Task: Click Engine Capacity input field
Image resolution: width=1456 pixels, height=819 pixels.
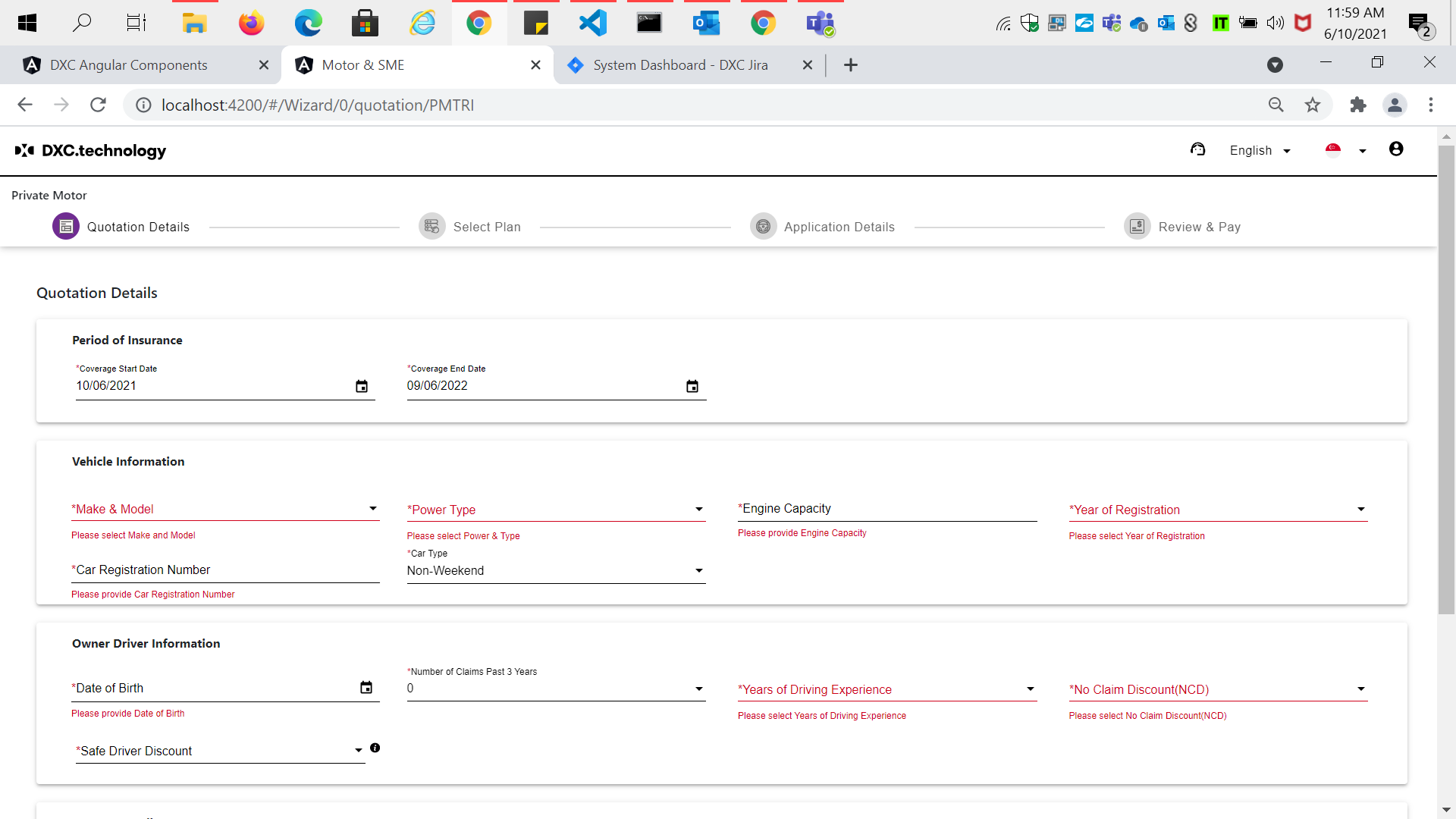Action: [886, 509]
